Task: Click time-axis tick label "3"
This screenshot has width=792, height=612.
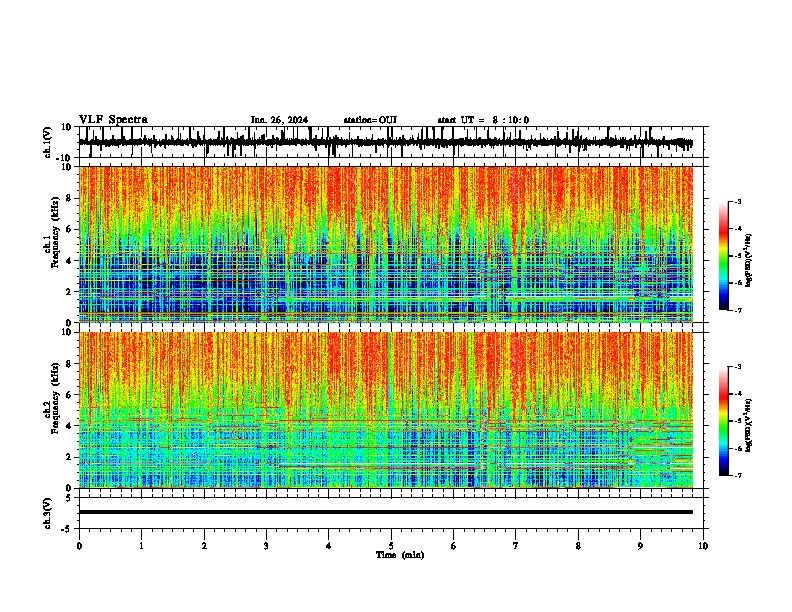Action: pos(266,546)
